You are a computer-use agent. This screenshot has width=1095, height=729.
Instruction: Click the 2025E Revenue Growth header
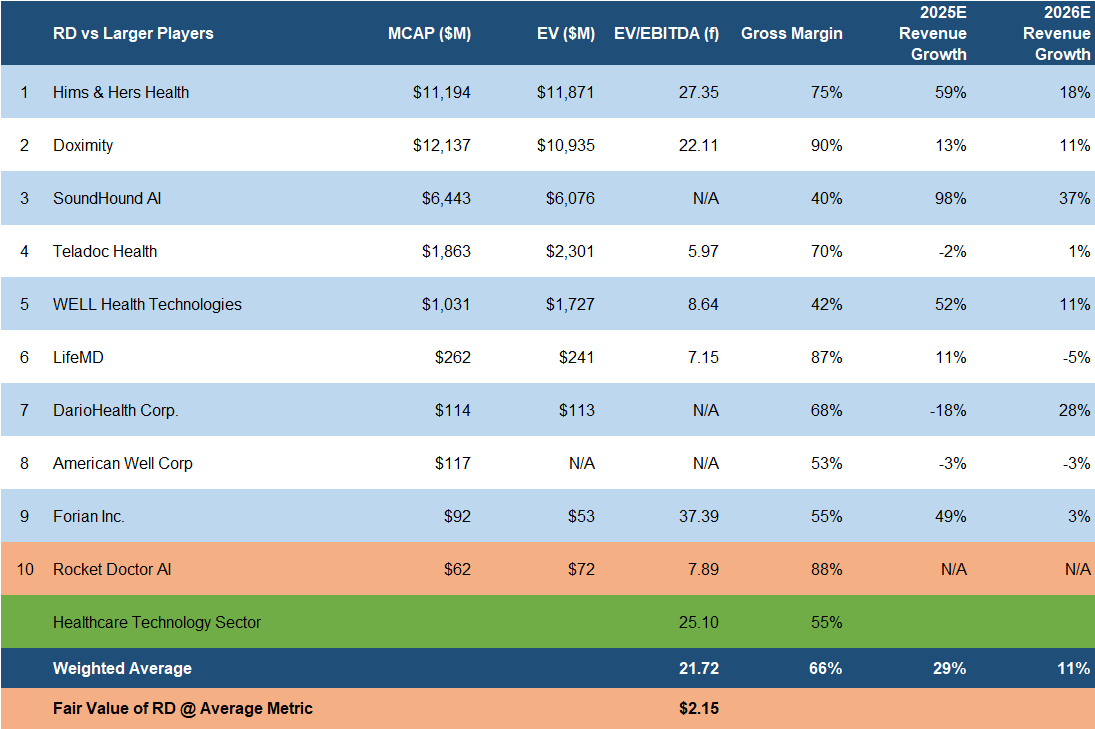[x=938, y=33]
